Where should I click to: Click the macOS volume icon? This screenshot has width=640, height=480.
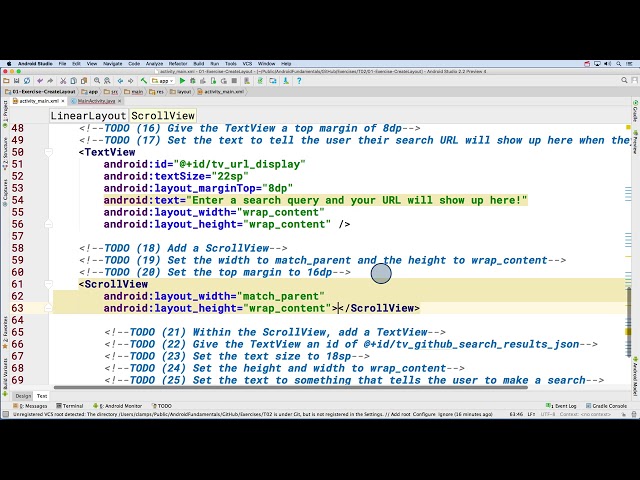[x=608, y=64]
